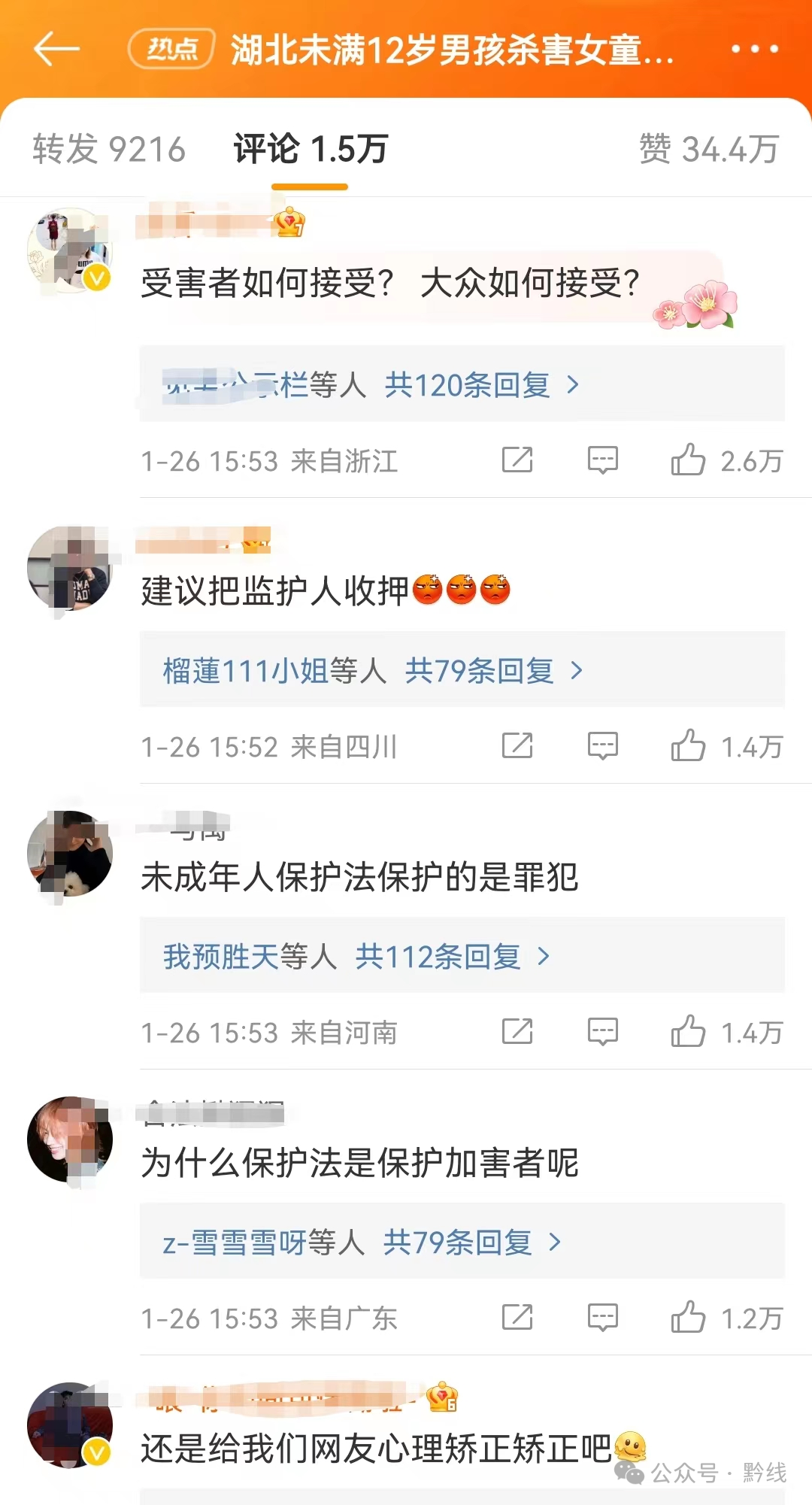Open the three-dot more options menu

pos(755,49)
